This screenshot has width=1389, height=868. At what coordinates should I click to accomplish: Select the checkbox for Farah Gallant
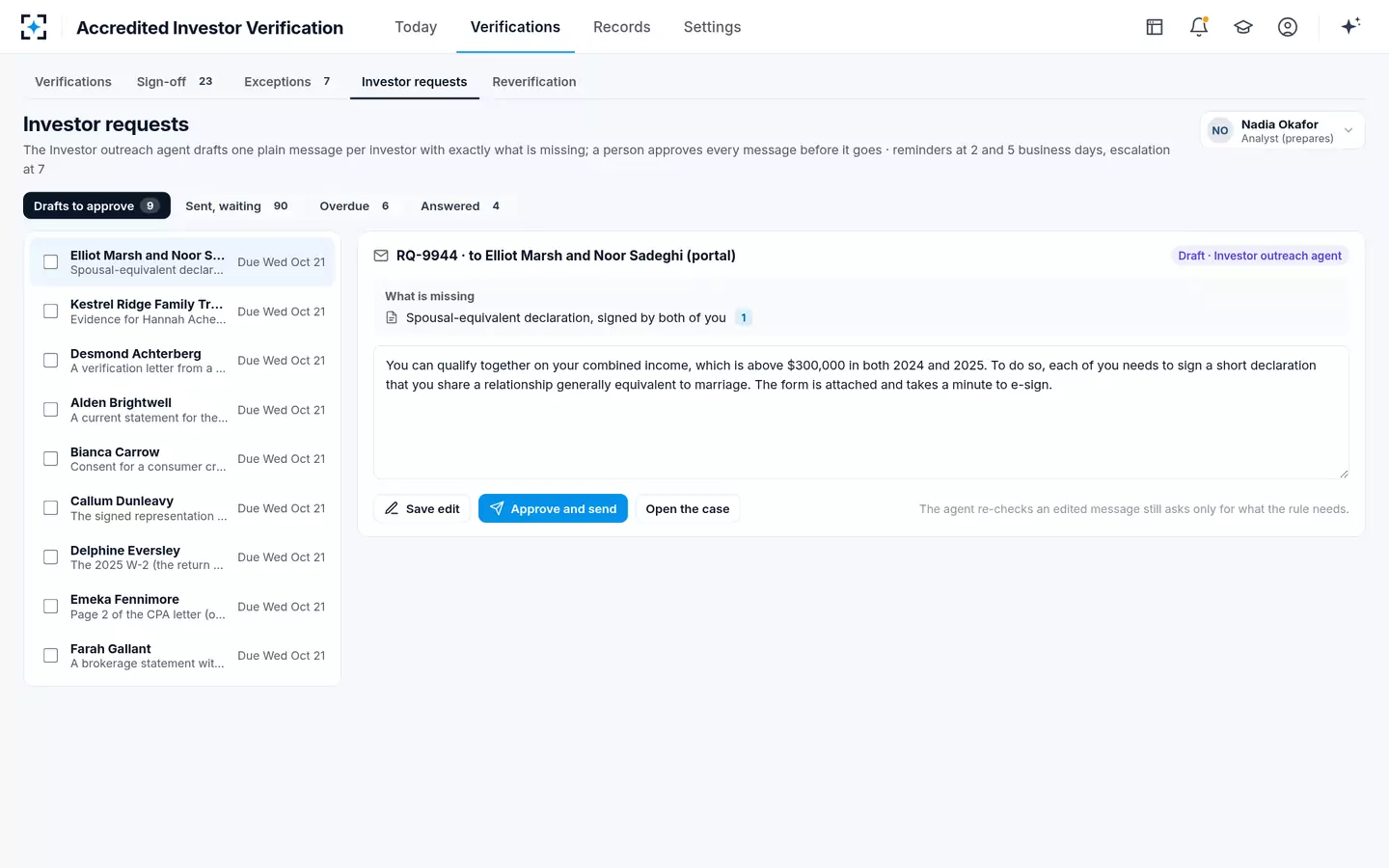[51, 656]
